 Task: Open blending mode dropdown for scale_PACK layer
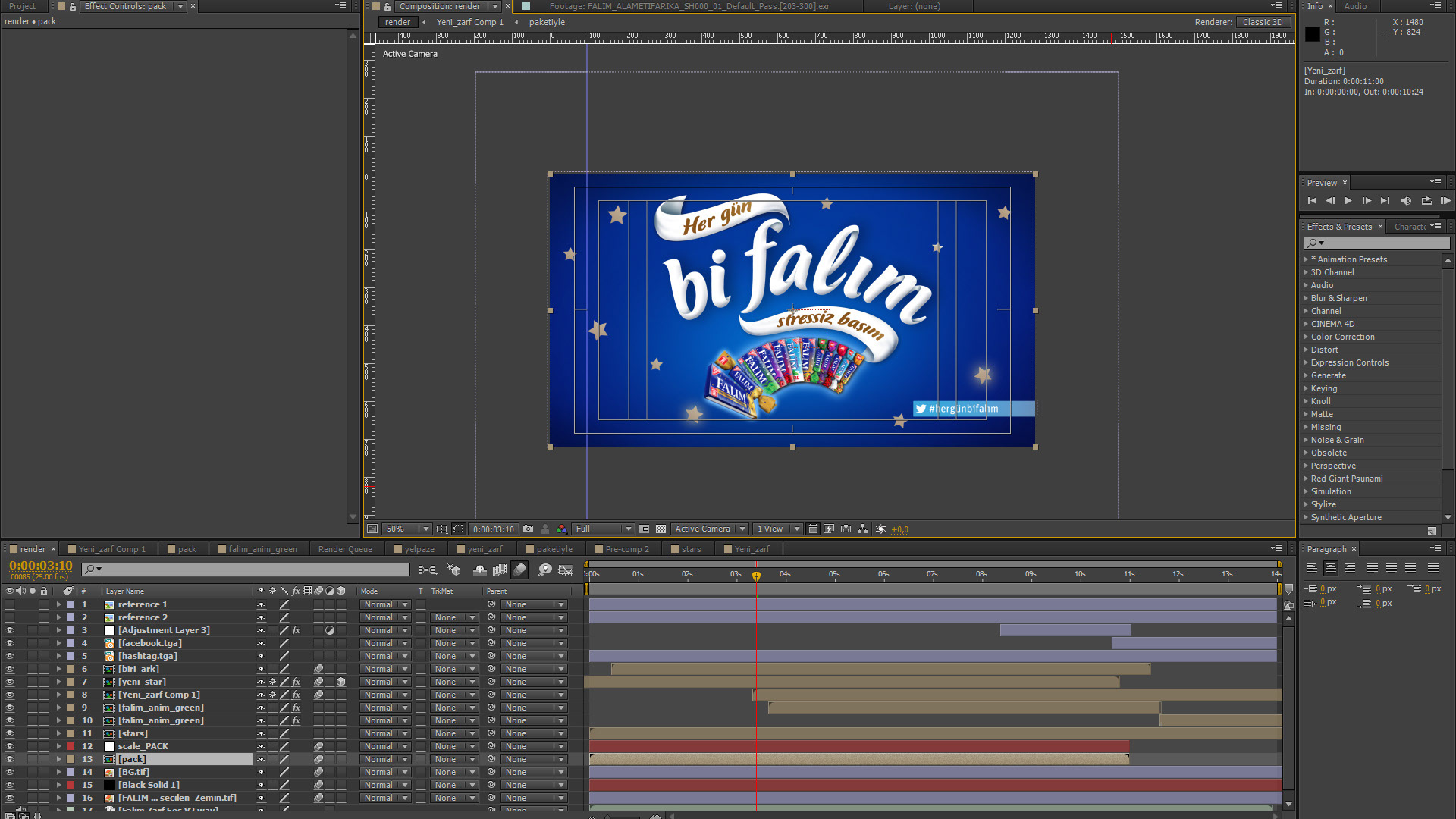click(x=385, y=746)
